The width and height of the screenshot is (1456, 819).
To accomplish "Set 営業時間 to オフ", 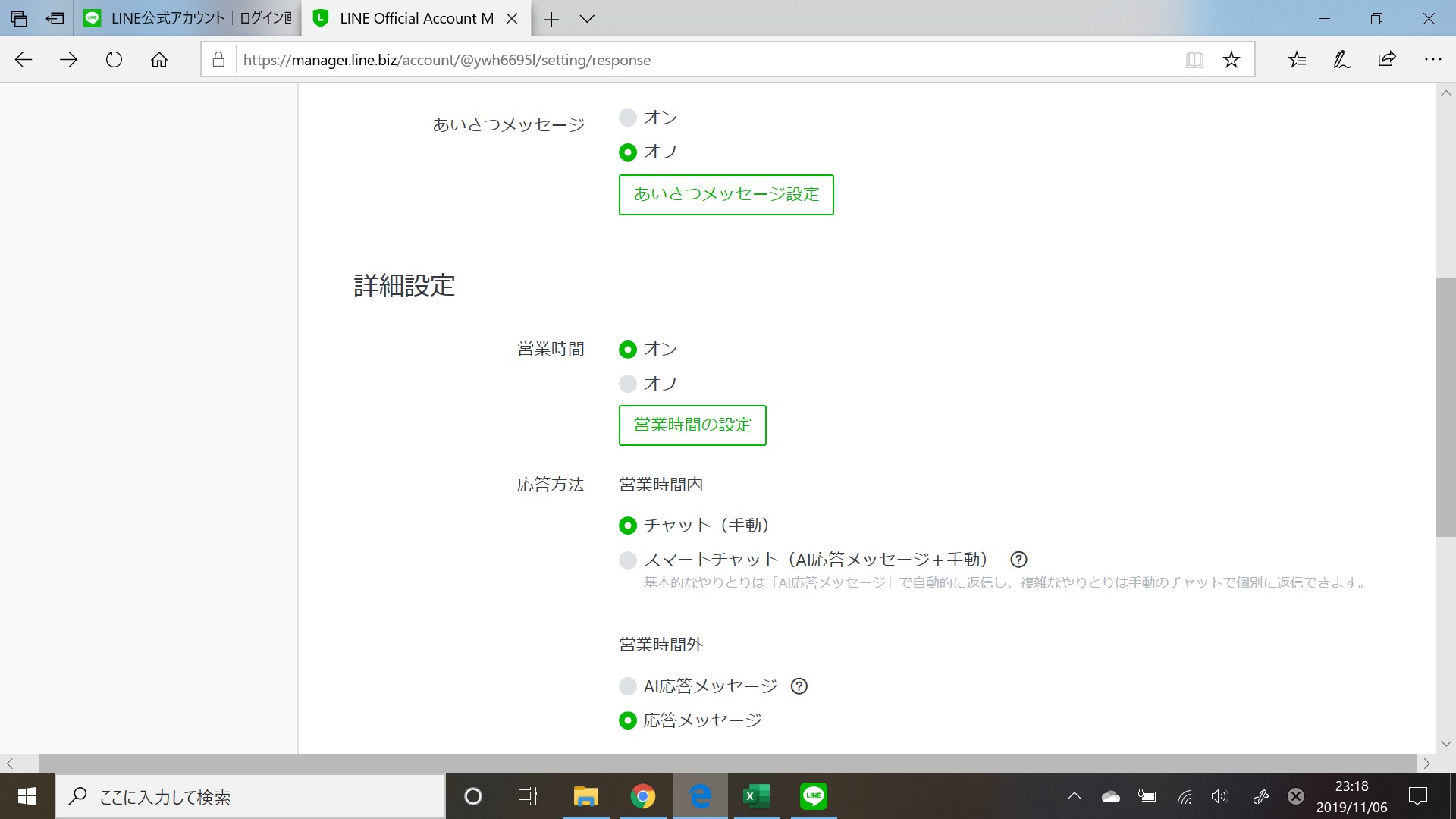I will coord(628,384).
